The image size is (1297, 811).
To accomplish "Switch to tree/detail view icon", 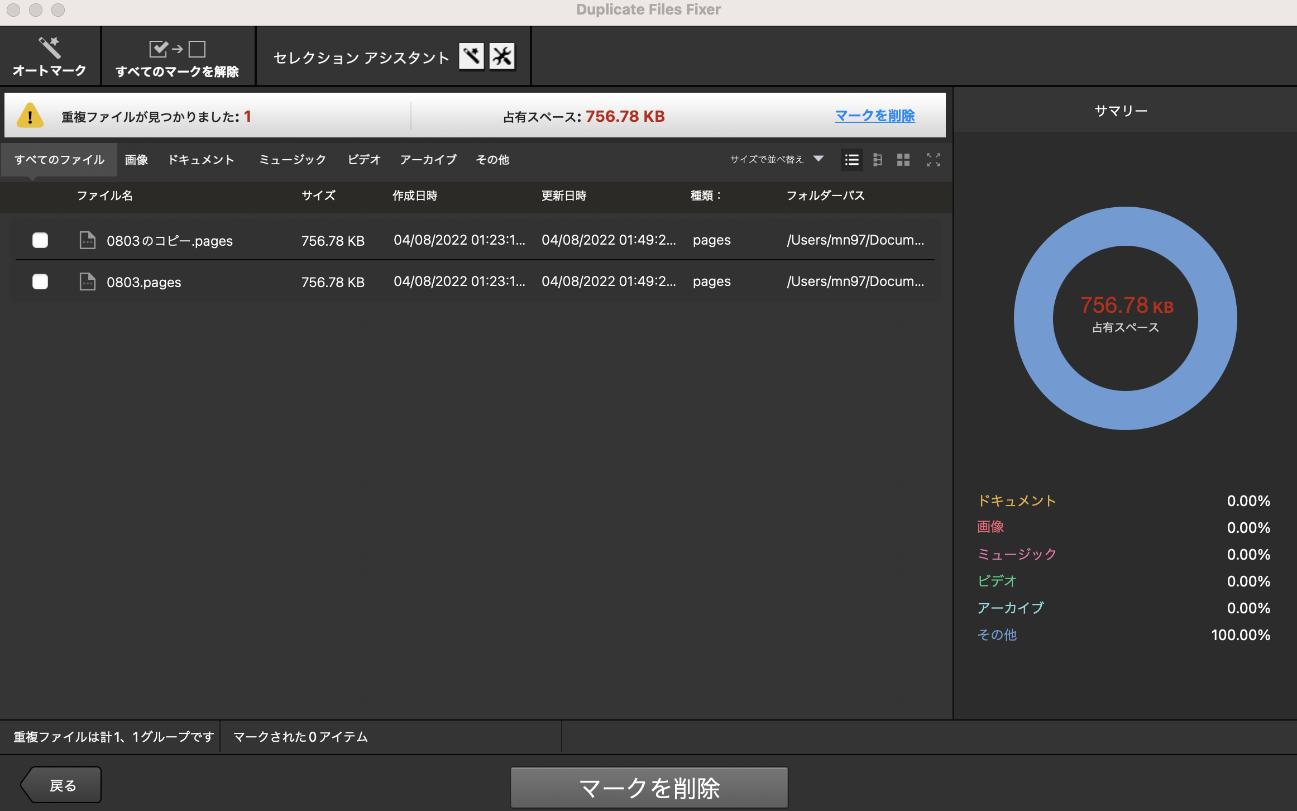I will pyautogui.click(x=877, y=160).
